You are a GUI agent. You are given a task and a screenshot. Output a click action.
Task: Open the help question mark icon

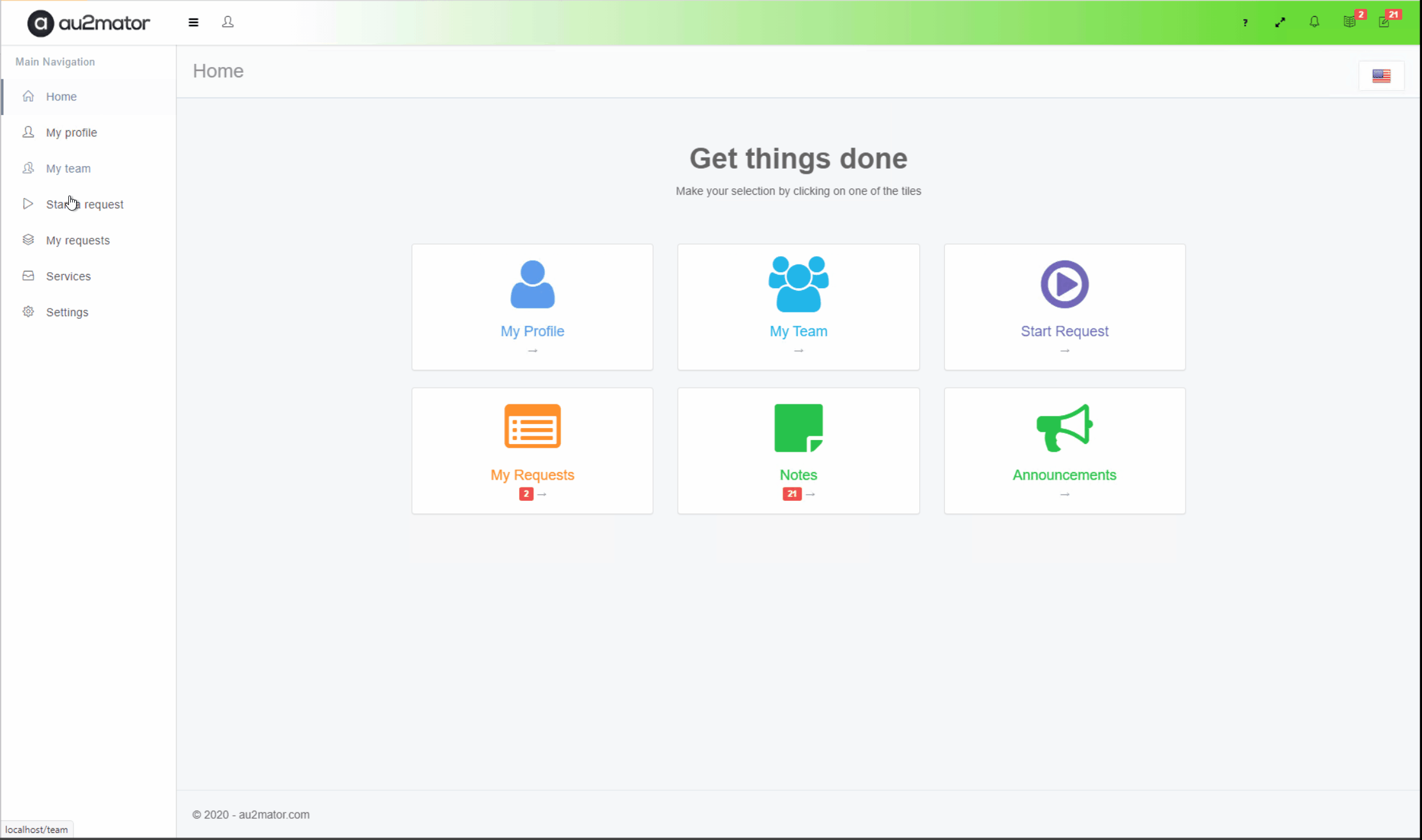pyautogui.click(x=1245, y=22)
